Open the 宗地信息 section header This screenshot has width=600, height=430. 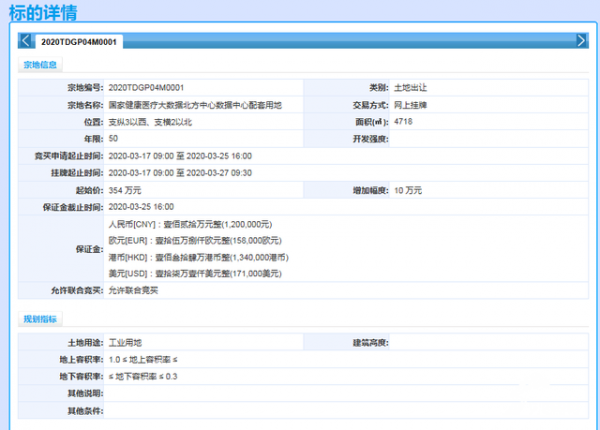(x=40, y=65)
